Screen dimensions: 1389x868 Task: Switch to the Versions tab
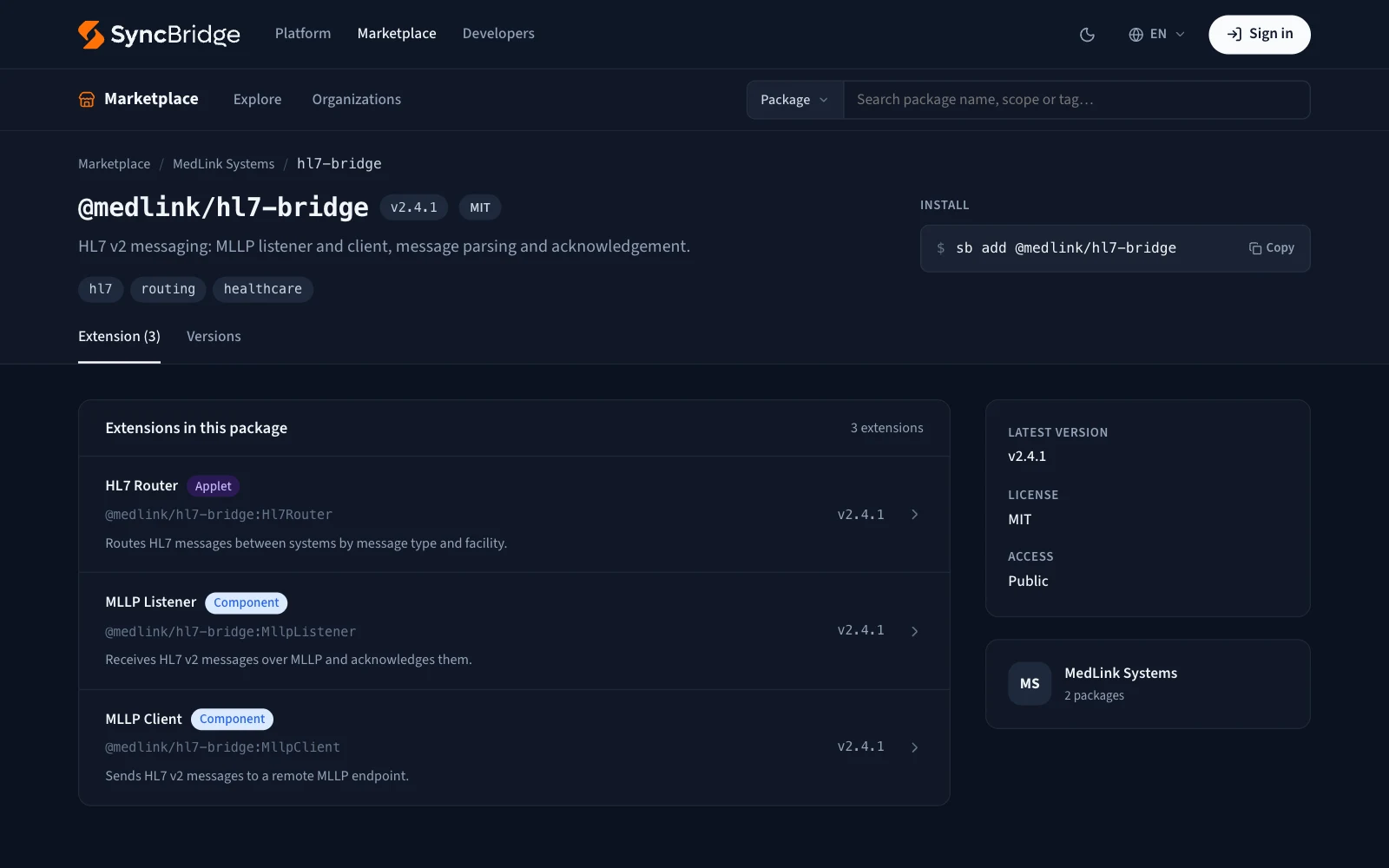point(214,337)
